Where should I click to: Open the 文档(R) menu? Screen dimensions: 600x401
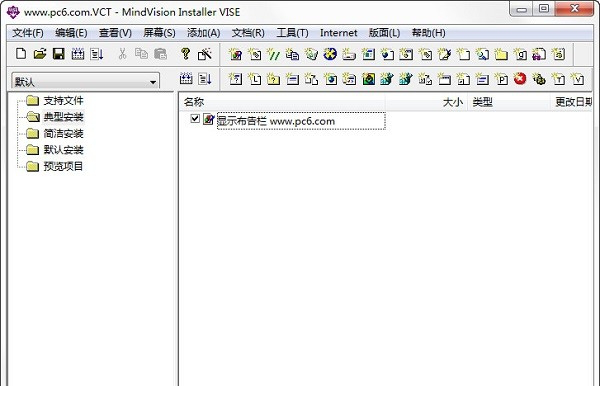(248, 33)
